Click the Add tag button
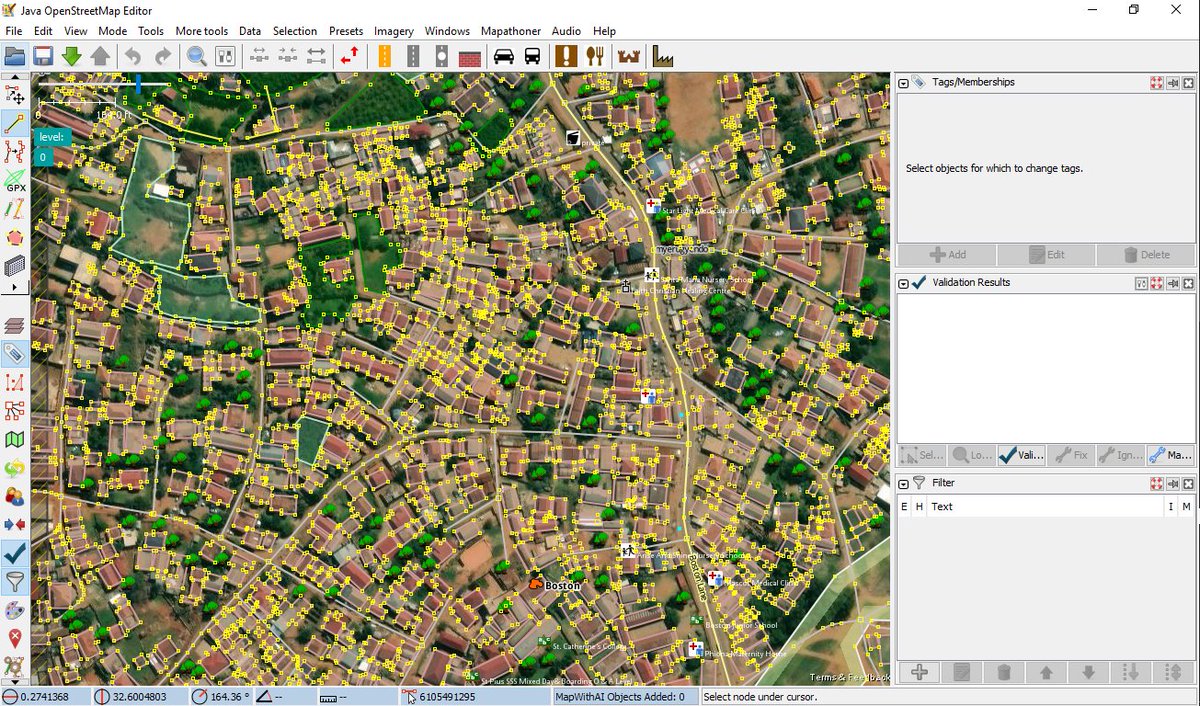 (946, 255)
